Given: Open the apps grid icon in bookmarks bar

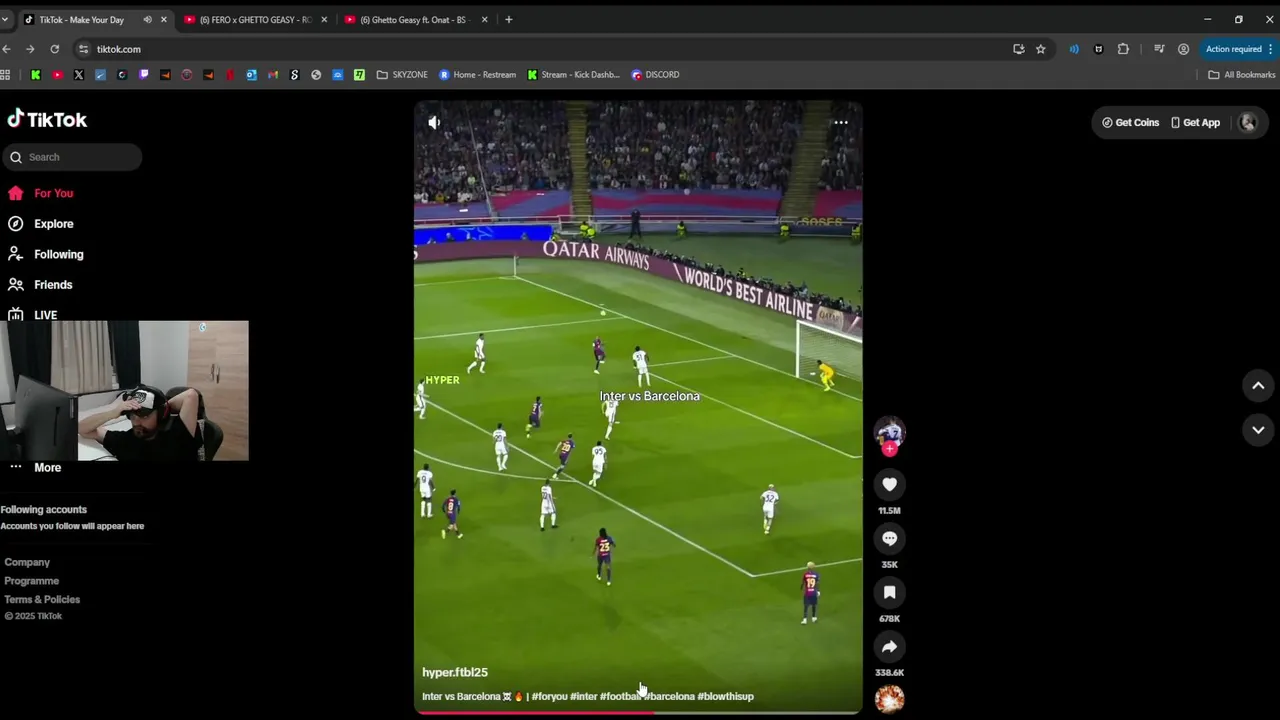Looking at the screenshot, I should tap(6, 75).
